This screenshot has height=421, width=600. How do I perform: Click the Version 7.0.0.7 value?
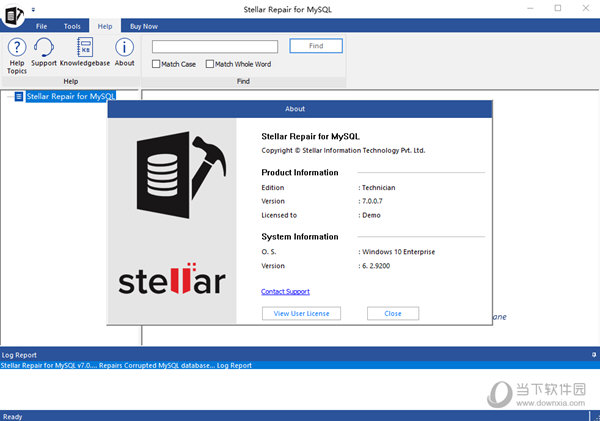click(370, 201)
